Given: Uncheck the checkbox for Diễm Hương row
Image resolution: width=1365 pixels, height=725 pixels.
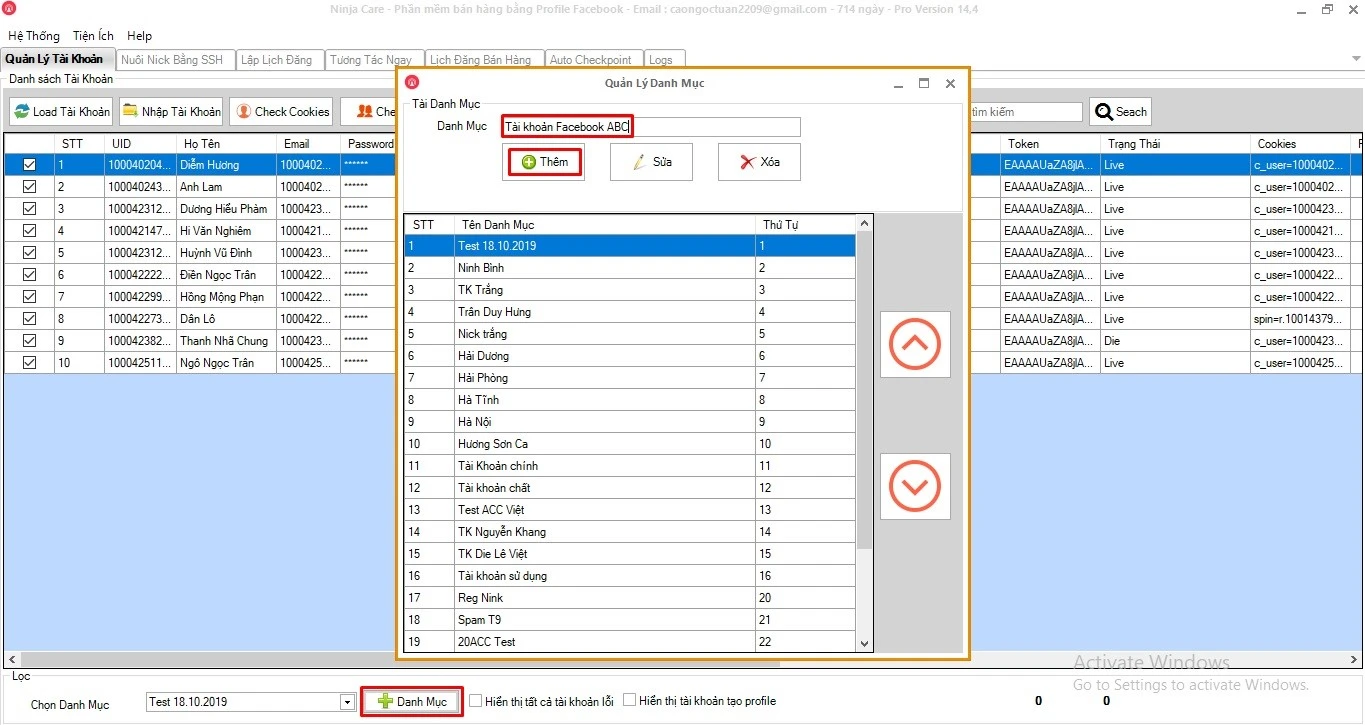Looking at the screenshot, I should 29,165.
